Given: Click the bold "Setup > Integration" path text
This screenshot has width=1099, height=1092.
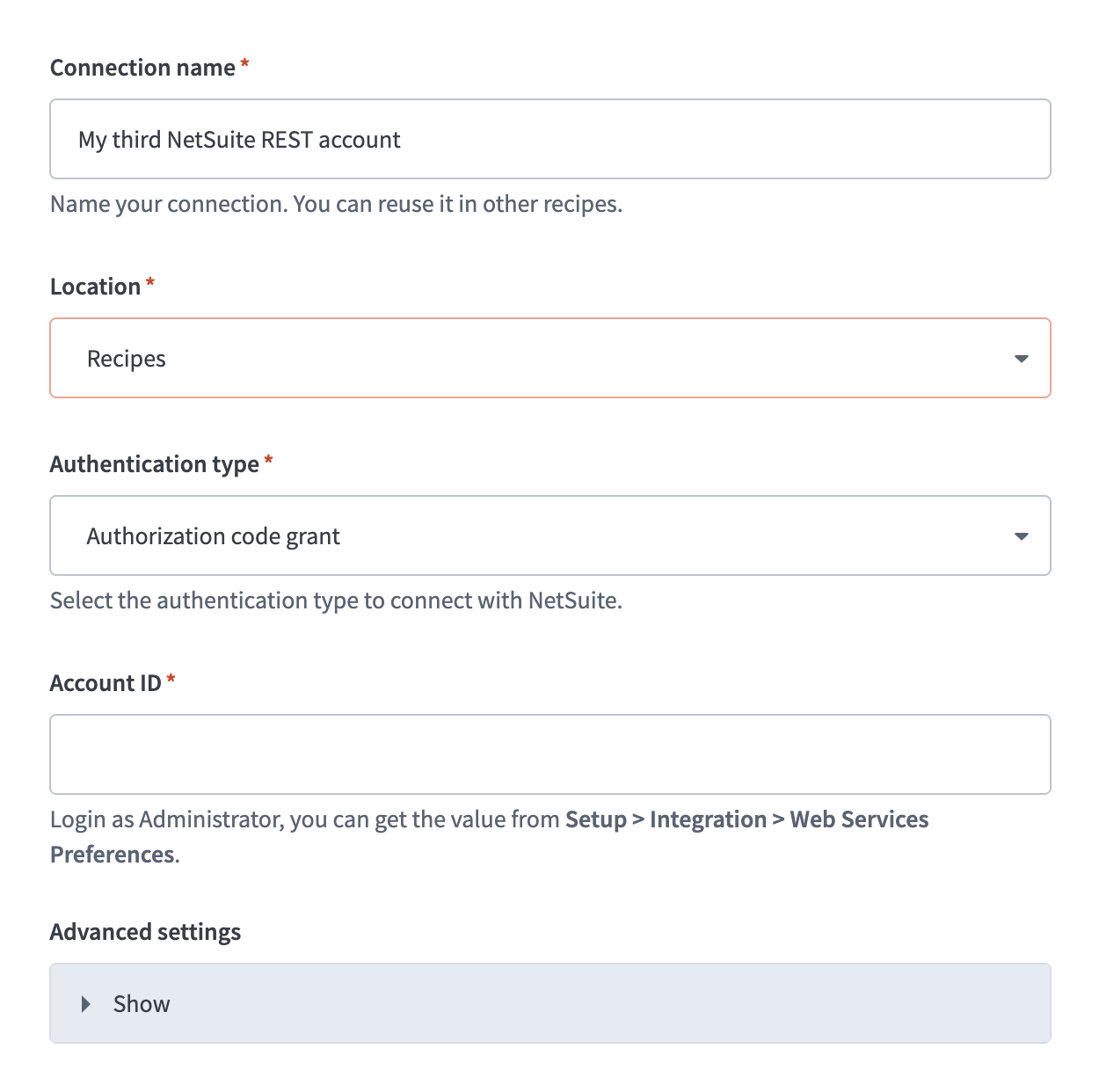Looking at the screenshot, I should point(666,819).
